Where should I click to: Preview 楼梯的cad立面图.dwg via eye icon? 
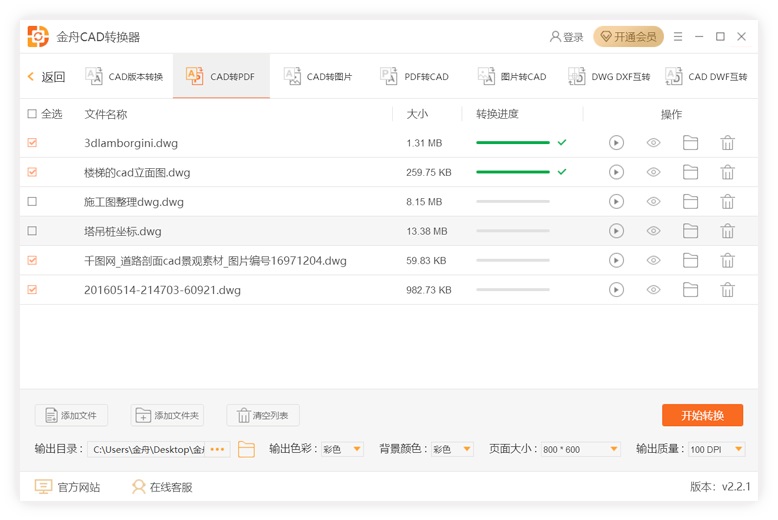653,172
